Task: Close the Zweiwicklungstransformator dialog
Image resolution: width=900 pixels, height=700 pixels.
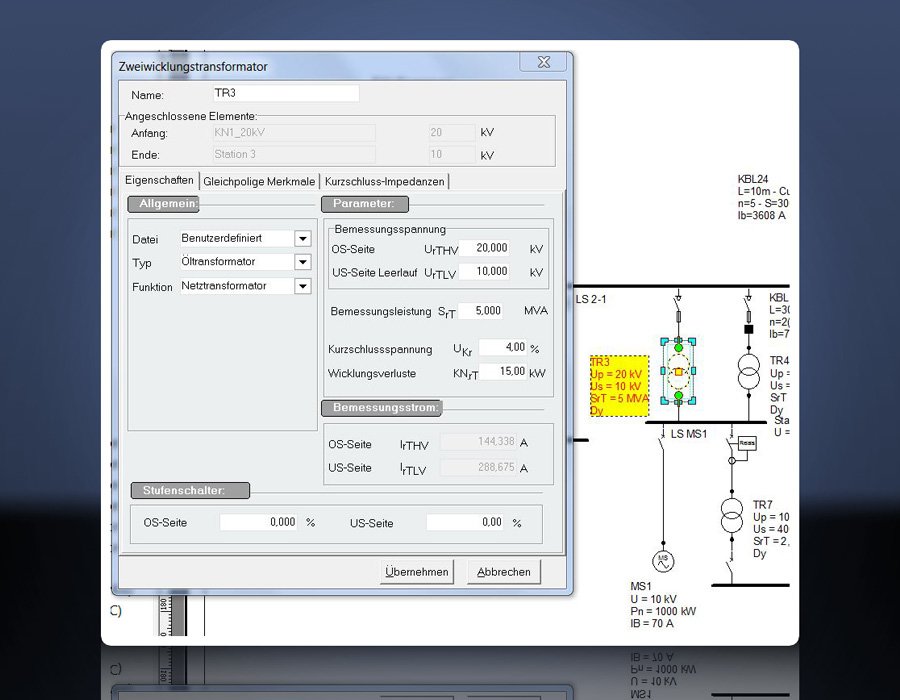Action: coord(544,62)
